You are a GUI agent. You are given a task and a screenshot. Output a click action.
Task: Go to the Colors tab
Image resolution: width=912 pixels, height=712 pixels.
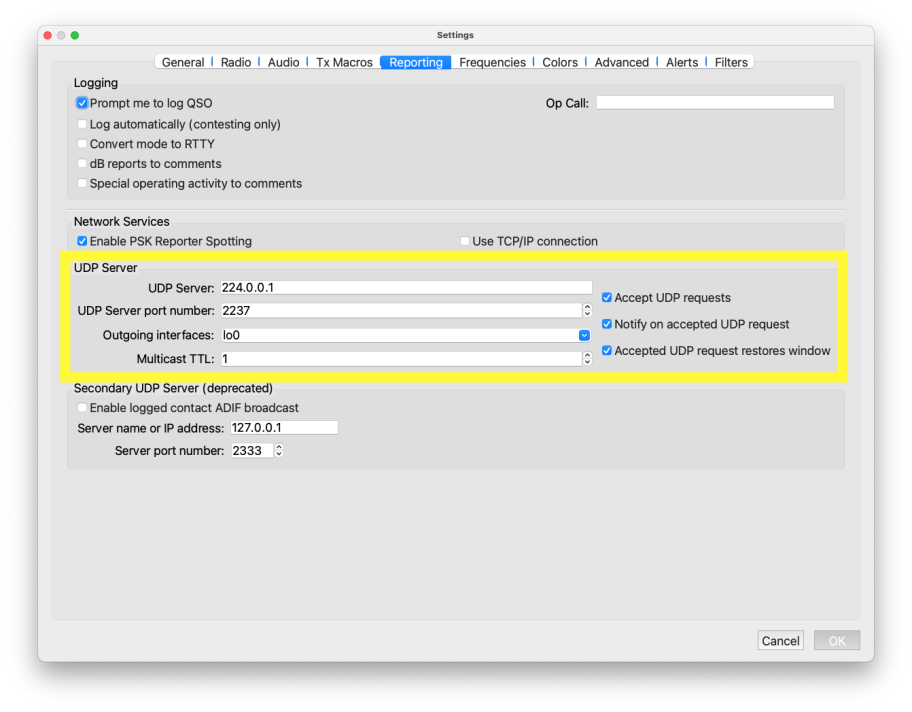[x=560, y=62]
